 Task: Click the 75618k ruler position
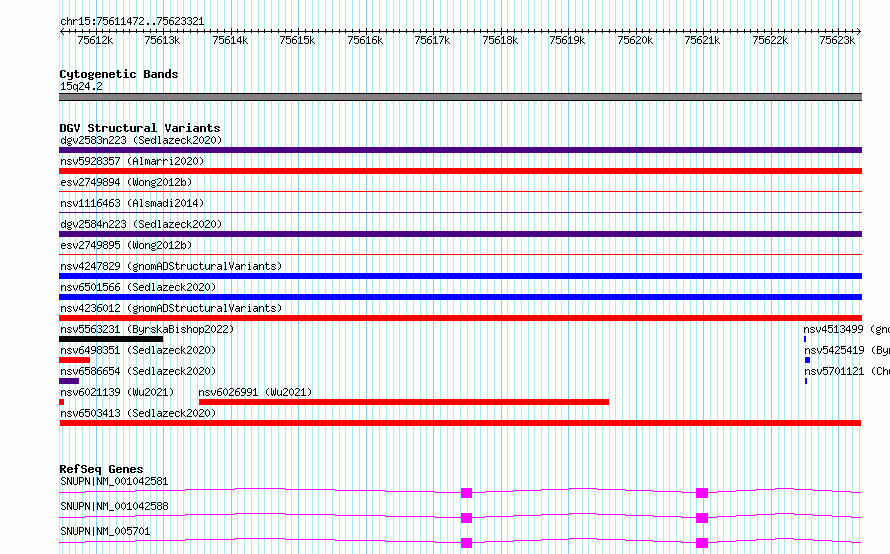pos(500,40)
